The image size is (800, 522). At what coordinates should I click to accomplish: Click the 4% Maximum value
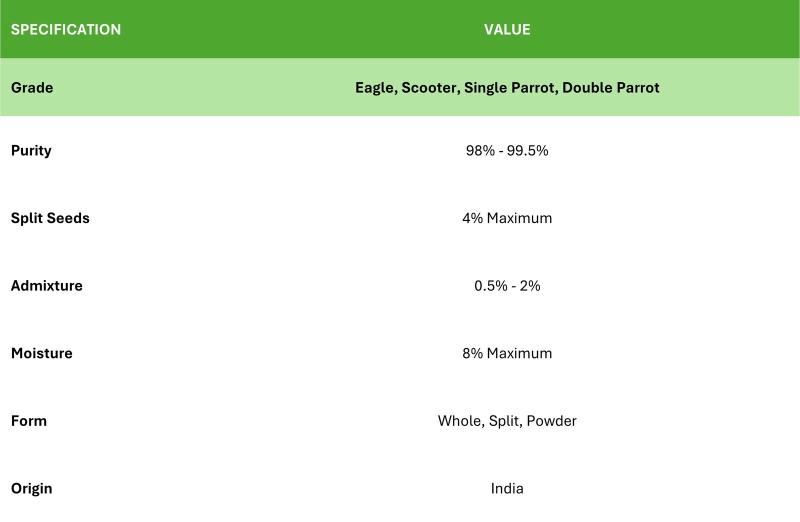click(507, 218)
